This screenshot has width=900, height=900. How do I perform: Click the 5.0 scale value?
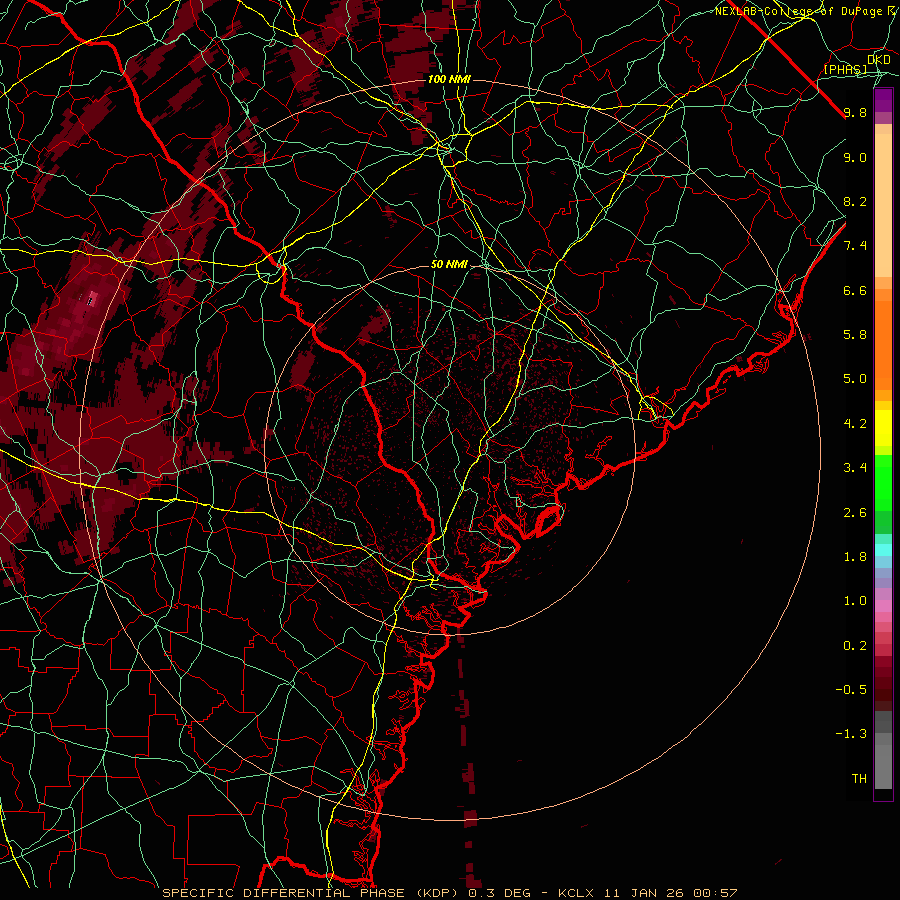coord(855,379)
